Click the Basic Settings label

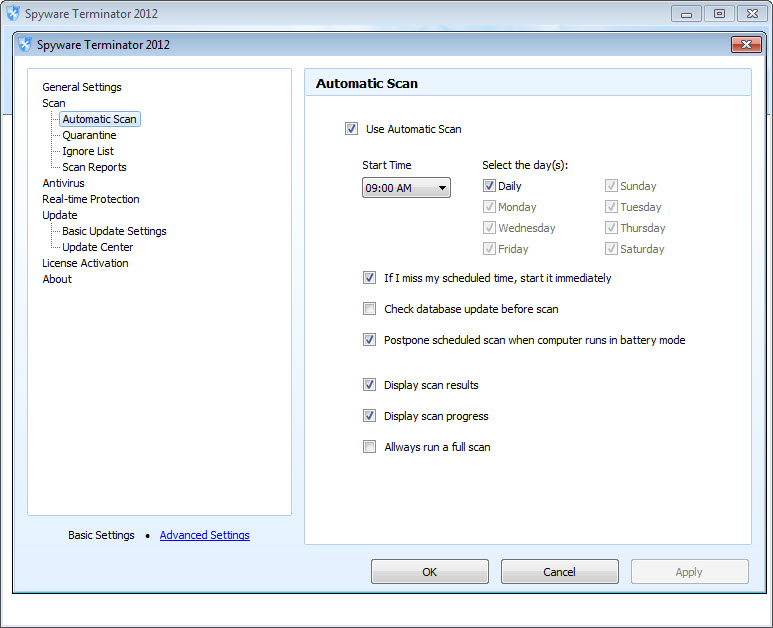pos(101,535)
